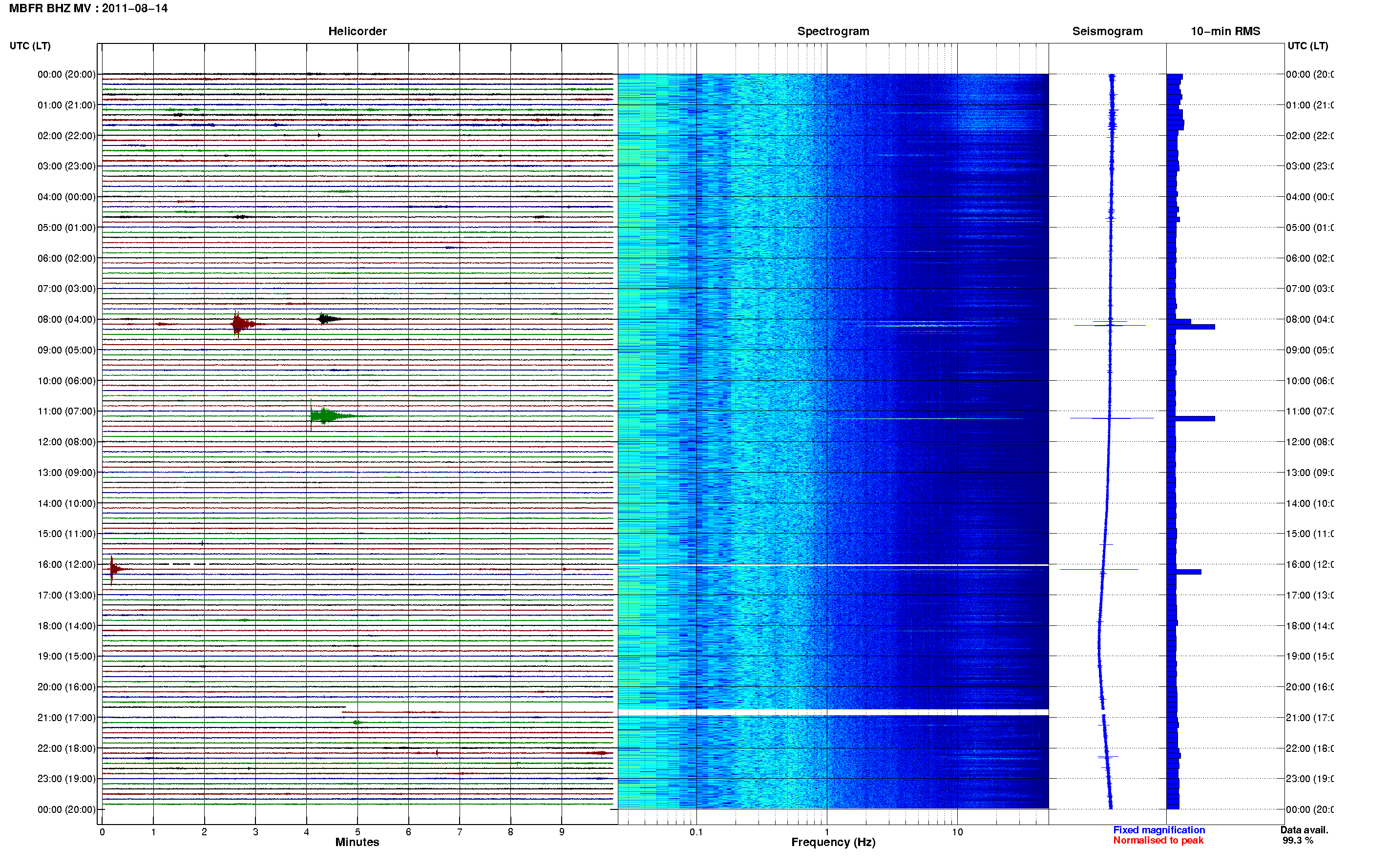Click the 15:00 (11:00) left time label

(x=66, y=534)
